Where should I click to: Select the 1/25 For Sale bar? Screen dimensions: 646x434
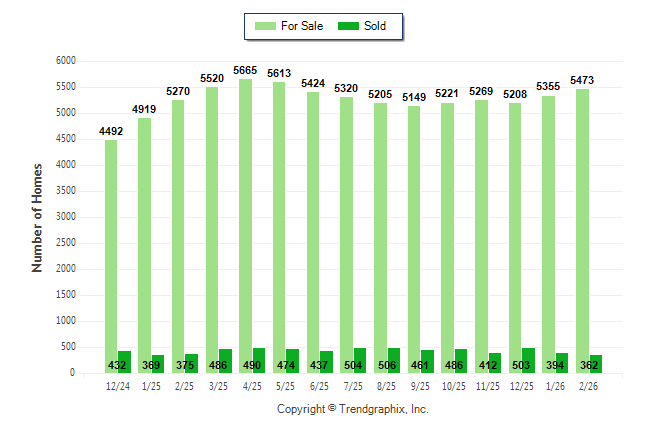click(x=144, y=240)
